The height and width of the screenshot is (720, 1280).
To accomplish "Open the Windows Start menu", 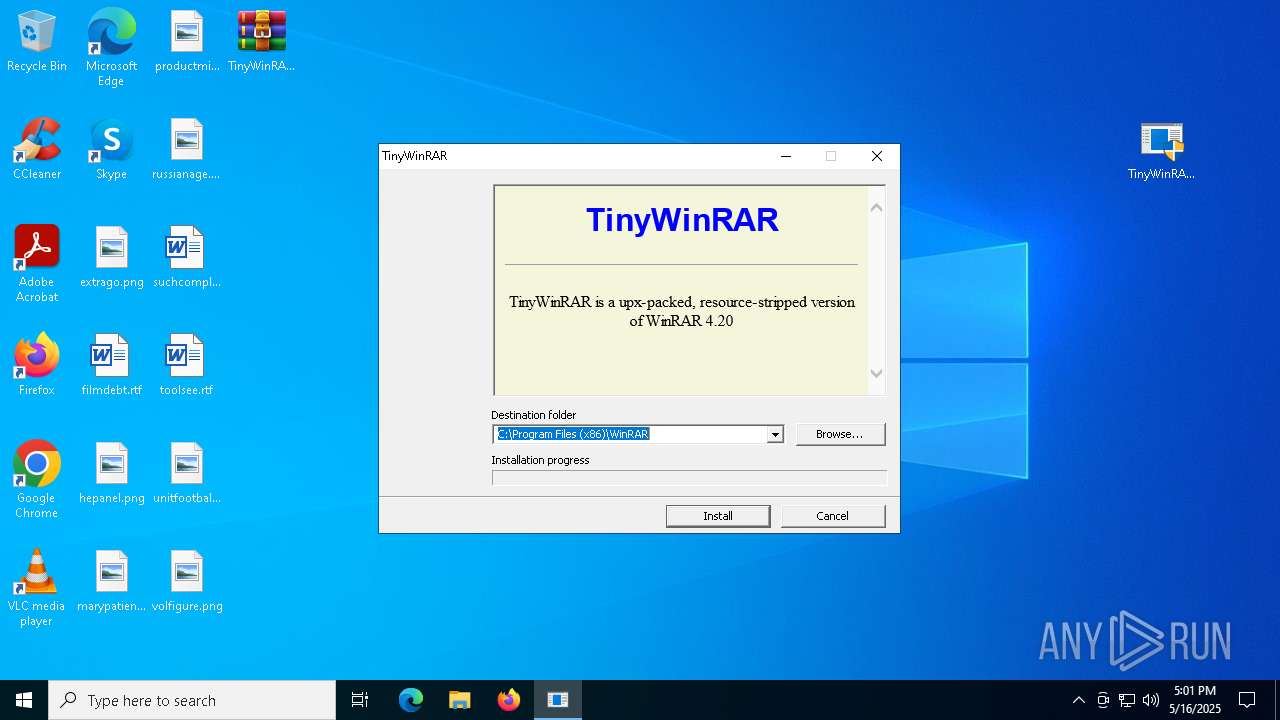I will 24,700.
